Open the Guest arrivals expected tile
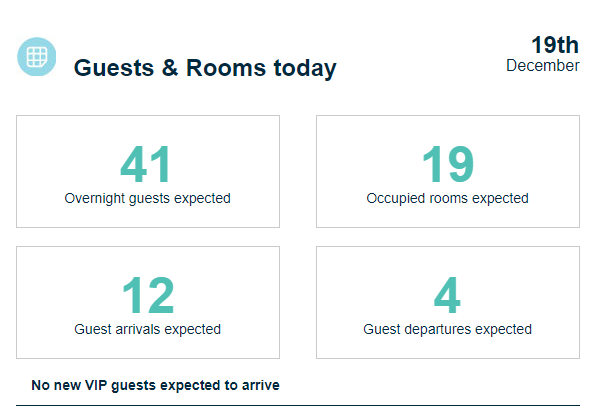 (60, 270)
